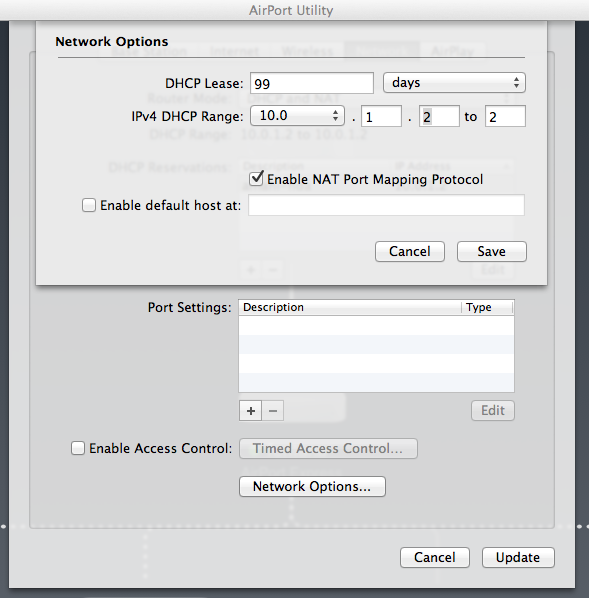
Task: Disable NAT Port Mapping Protocol checkbox
Action: click(256, 178)
